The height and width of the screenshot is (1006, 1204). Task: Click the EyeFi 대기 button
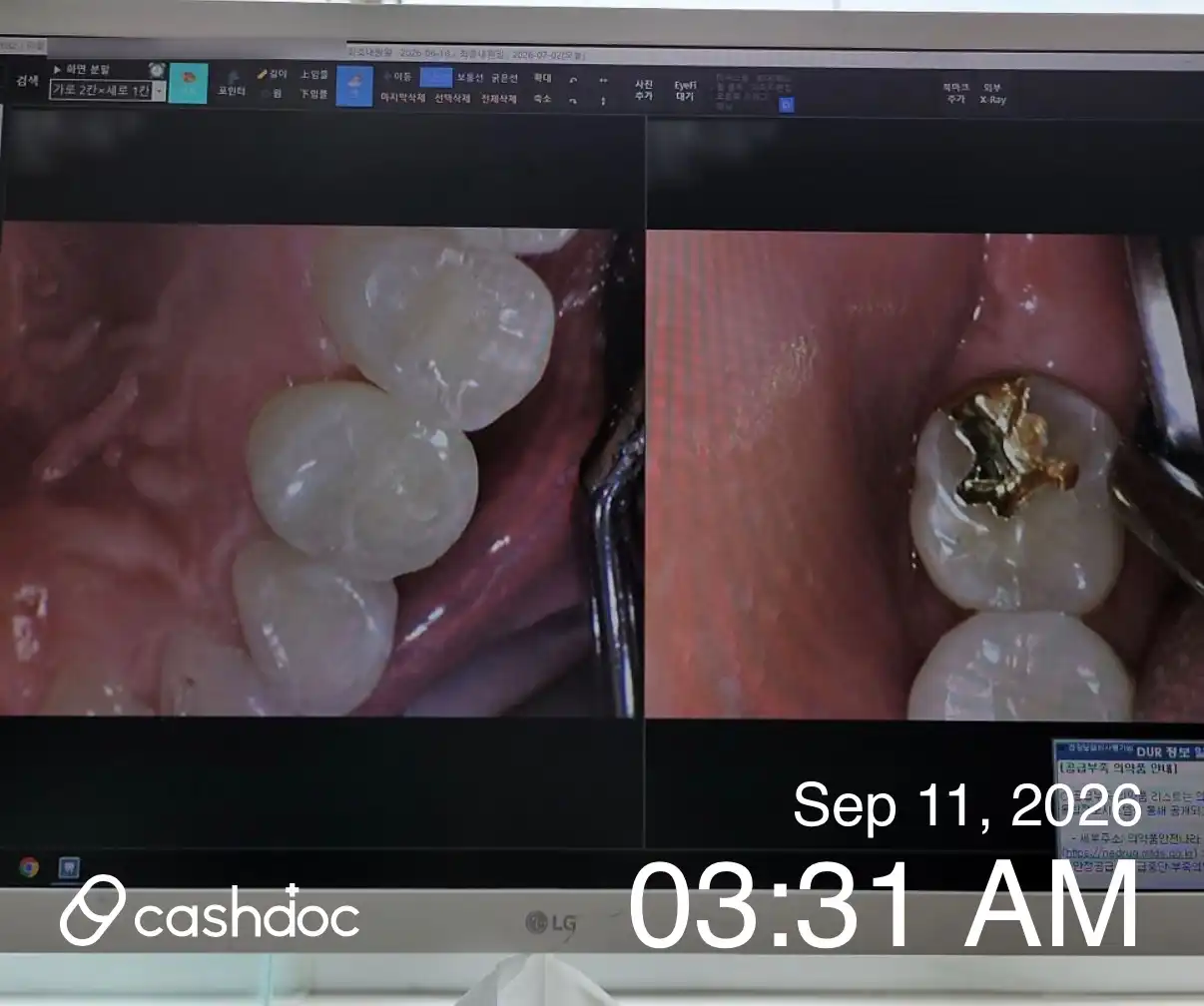click(685, 91)
